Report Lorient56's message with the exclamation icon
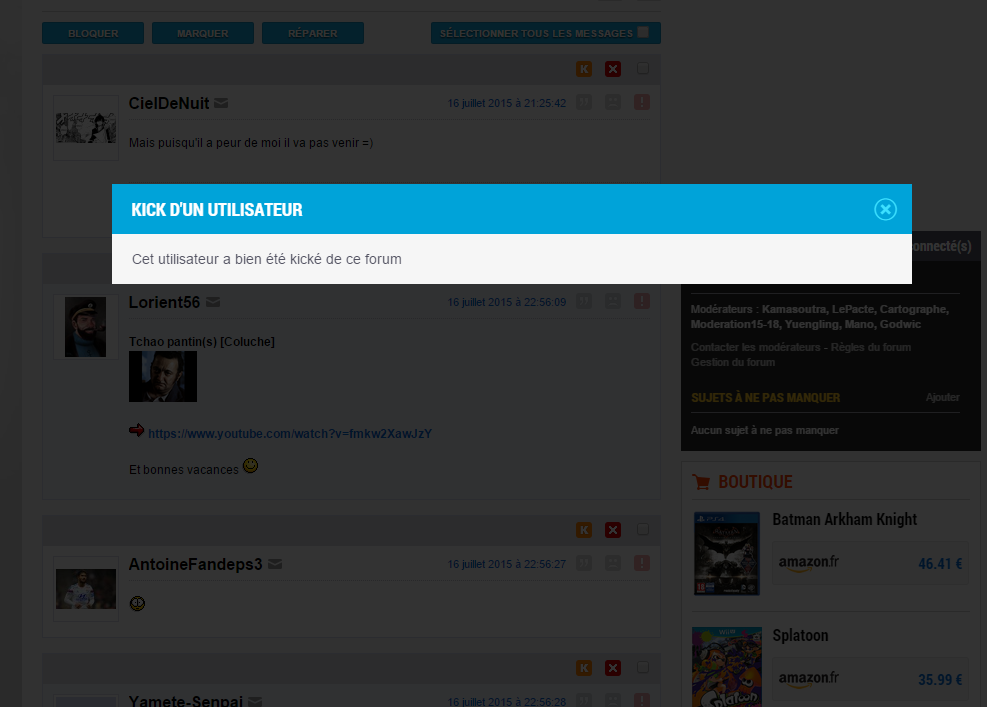 (642, 301)
